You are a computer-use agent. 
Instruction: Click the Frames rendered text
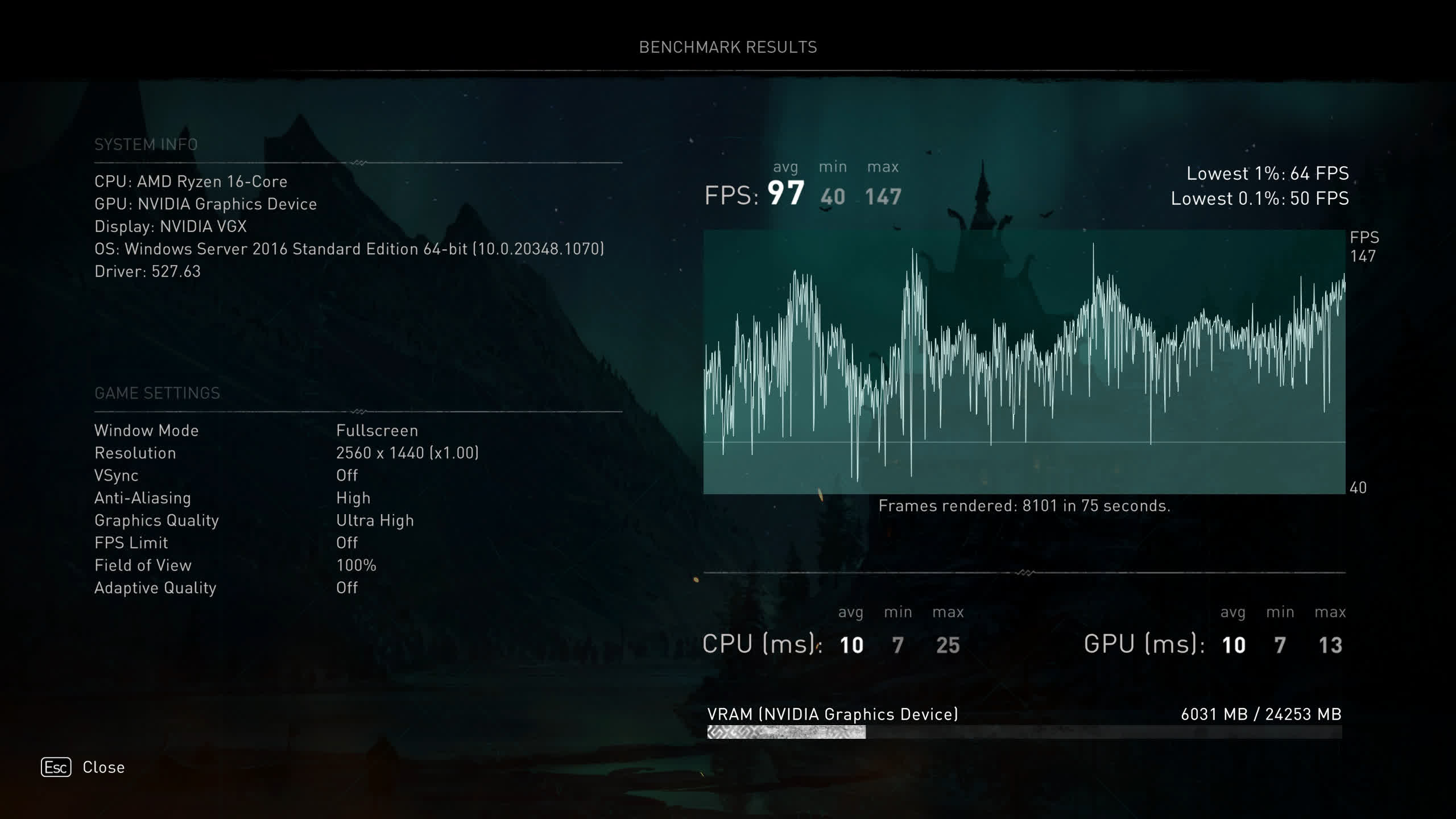click(1024, 506)
